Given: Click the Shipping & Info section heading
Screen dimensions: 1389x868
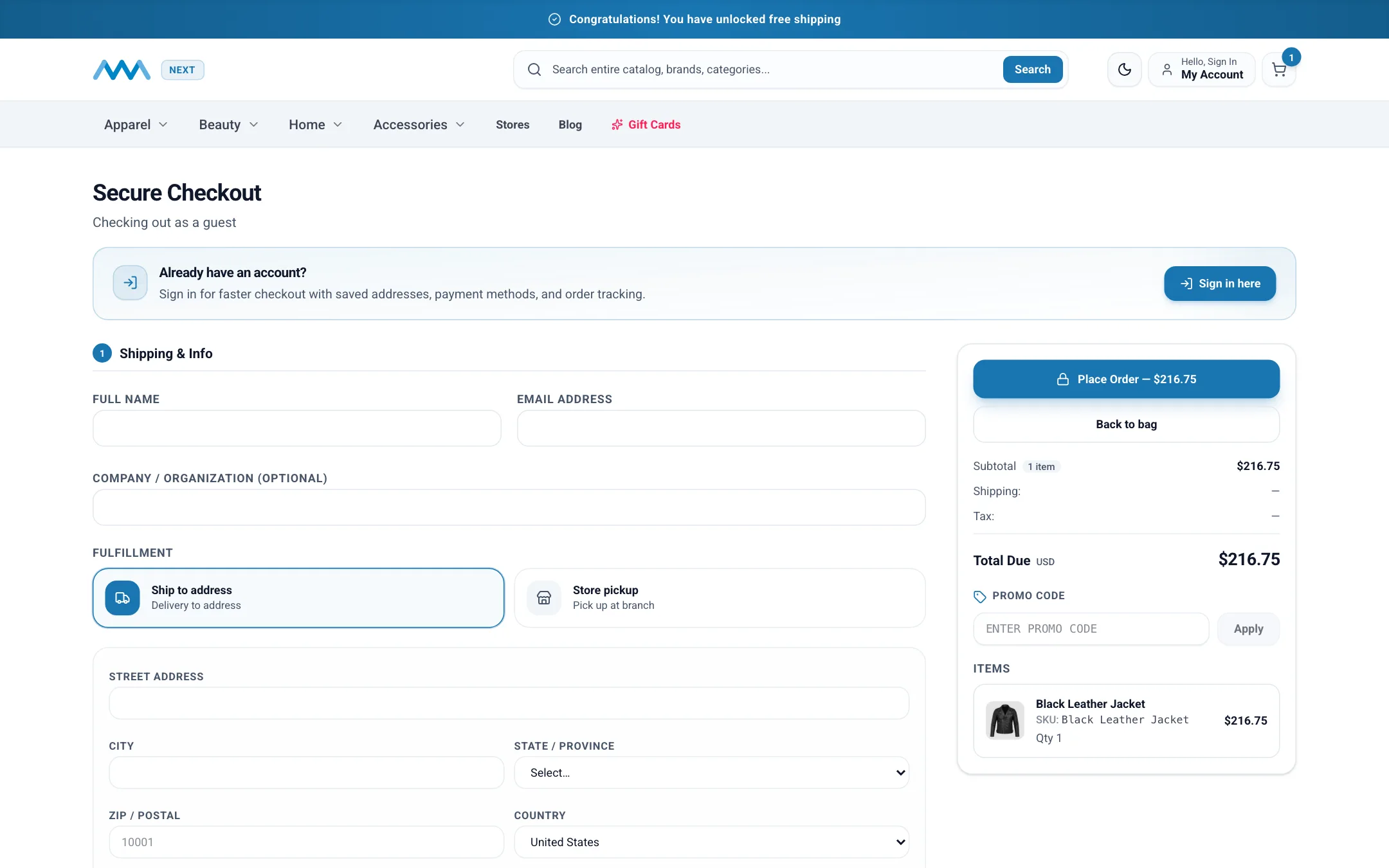Looking at the screenshot, I should click(x=166, y=354).
